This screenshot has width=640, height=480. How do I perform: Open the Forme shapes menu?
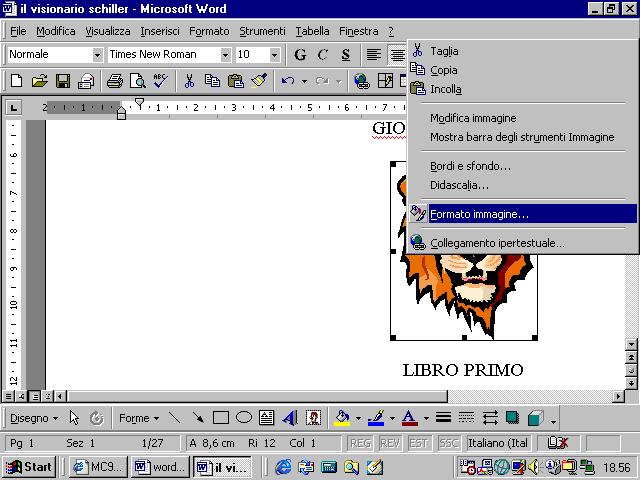[x=139, y=418]
